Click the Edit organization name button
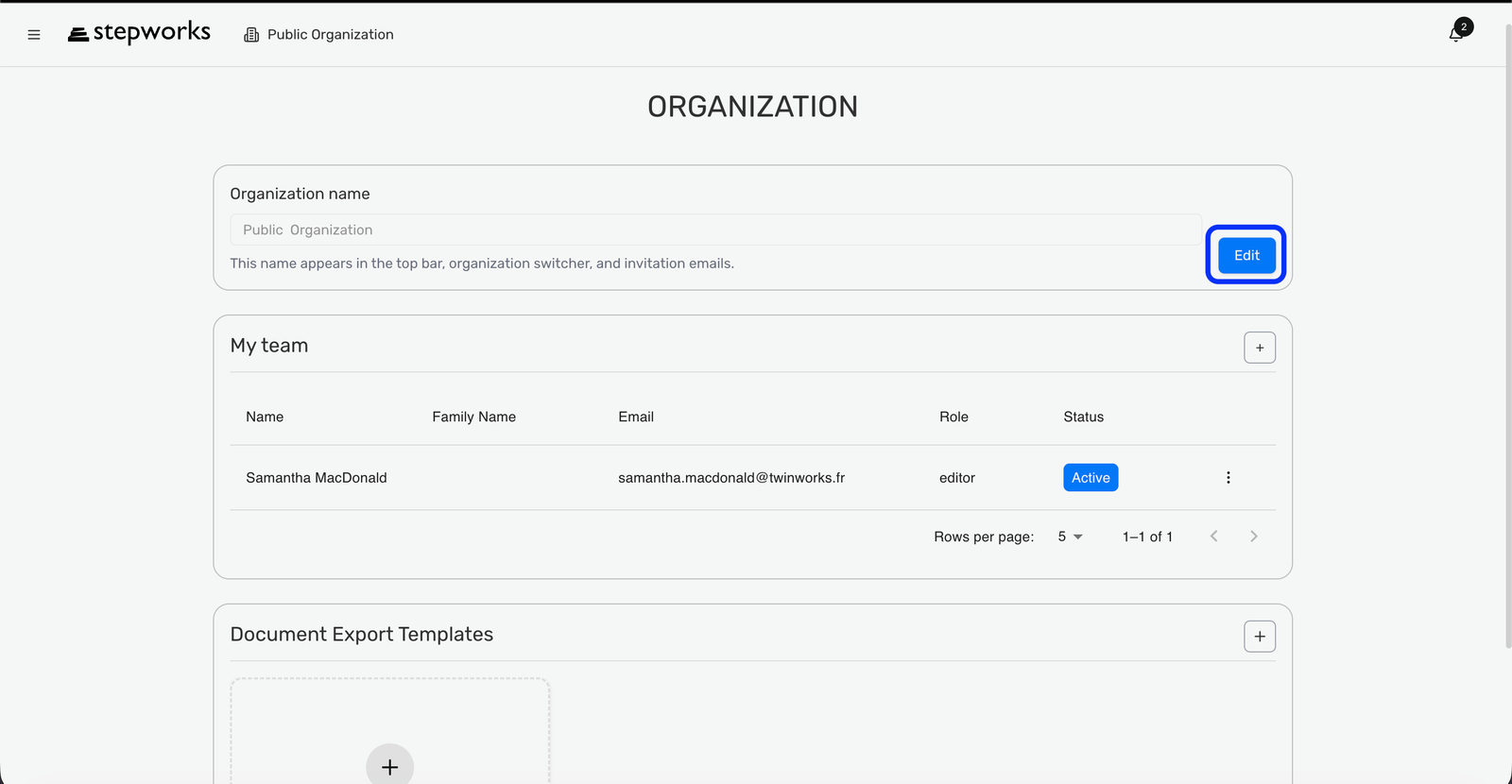This screenshot has width=1512, height=784. tap(1246, 255)
